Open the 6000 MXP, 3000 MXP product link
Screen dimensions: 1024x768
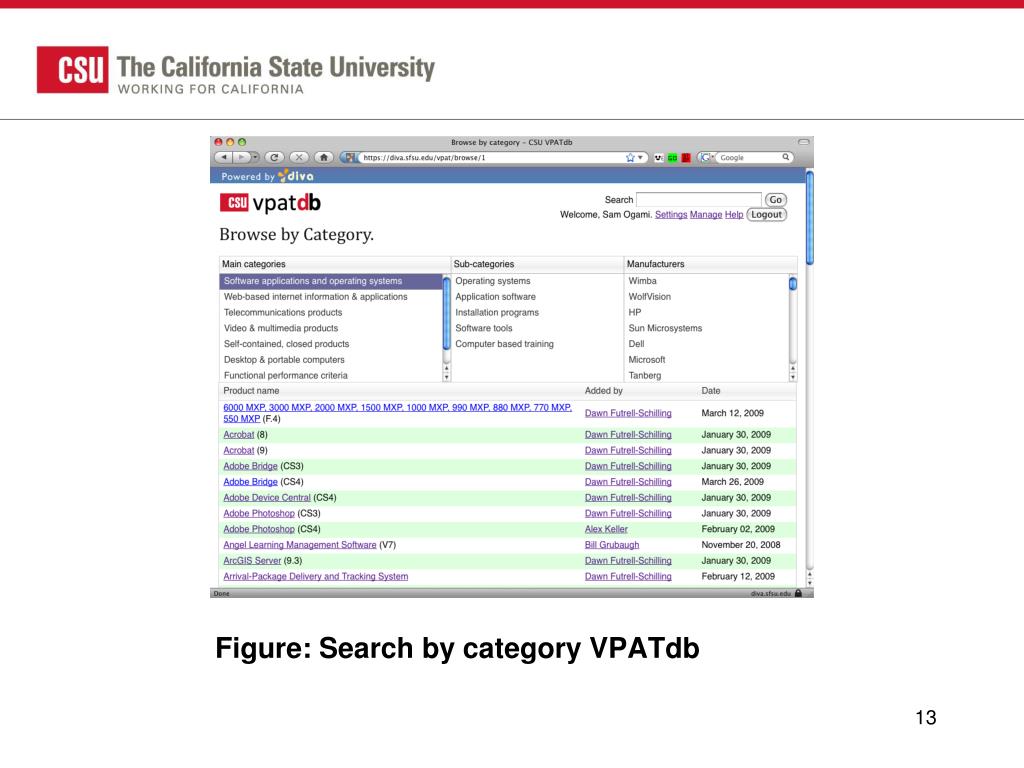click(398, 413)
